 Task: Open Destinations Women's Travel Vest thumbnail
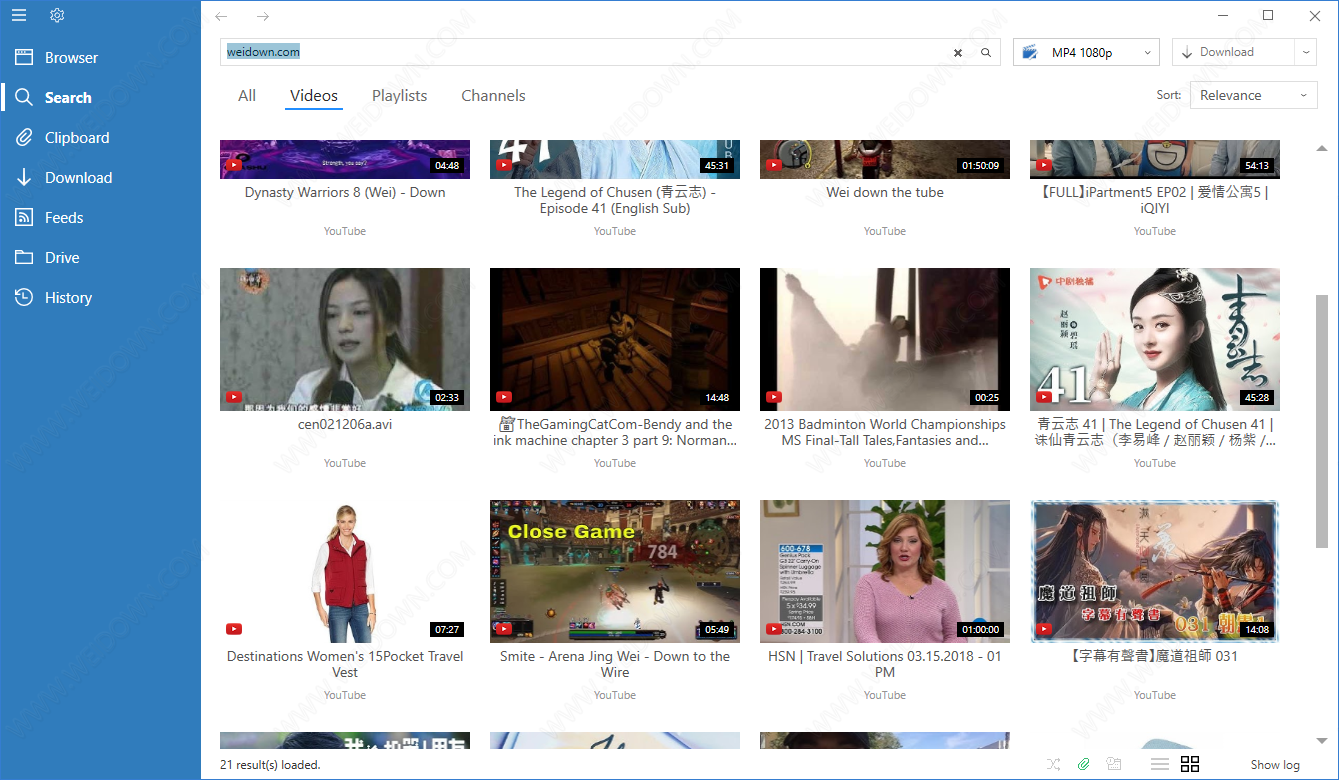tap(345, 571)
